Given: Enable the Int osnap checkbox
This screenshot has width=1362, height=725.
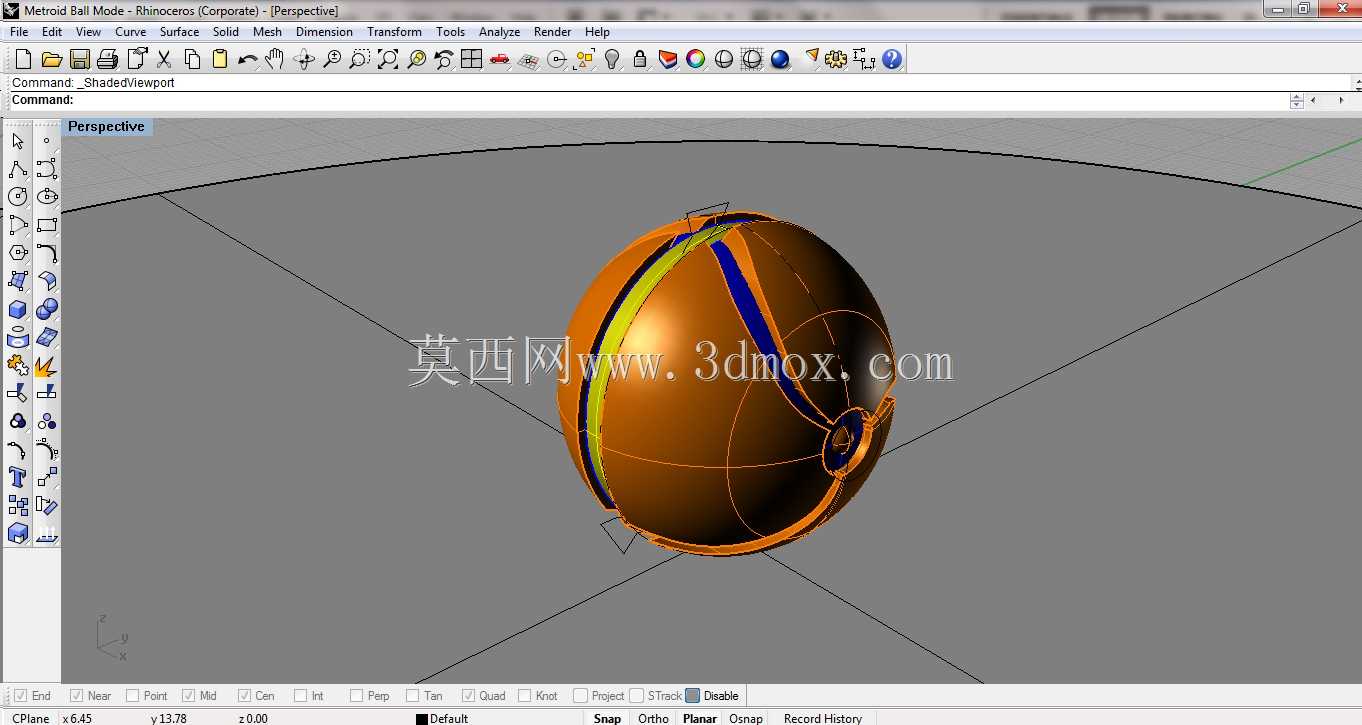Looking at the screenshot, I should coord(301,696).
